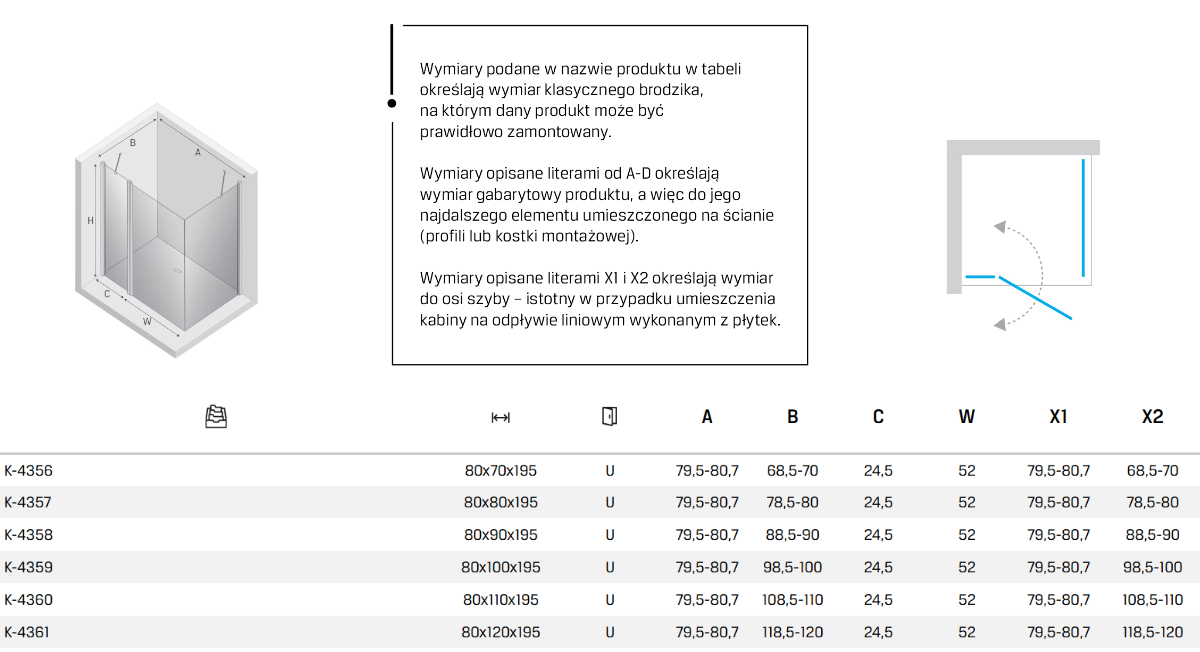Click the 3D shower cabin illustration

point(170,228)
